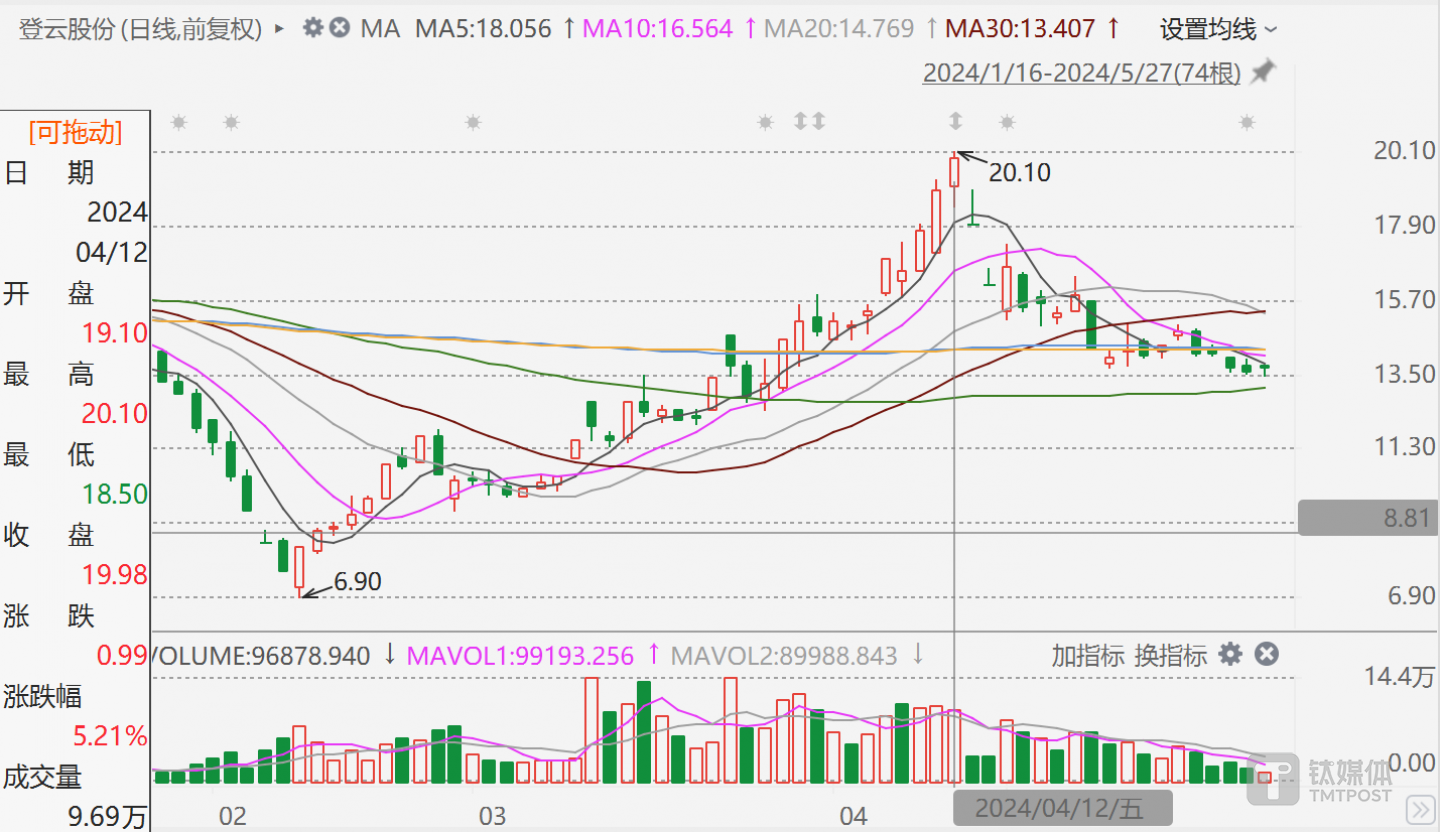Click 加指标 to add an indicator
This screenshot has height=832, width=1440.
(x=1088, y=656)
